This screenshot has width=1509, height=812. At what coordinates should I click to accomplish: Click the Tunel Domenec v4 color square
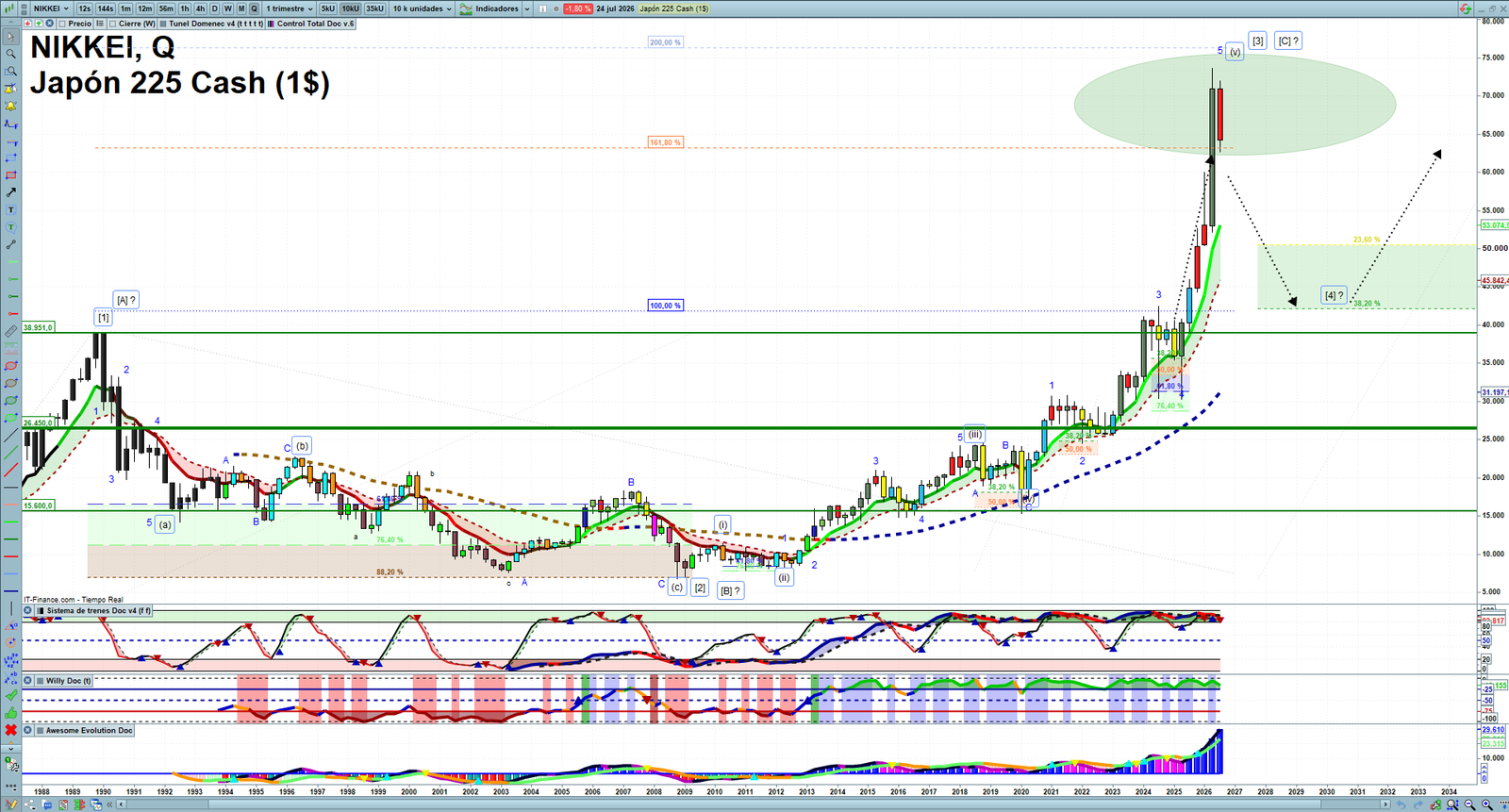coord(164,24)
